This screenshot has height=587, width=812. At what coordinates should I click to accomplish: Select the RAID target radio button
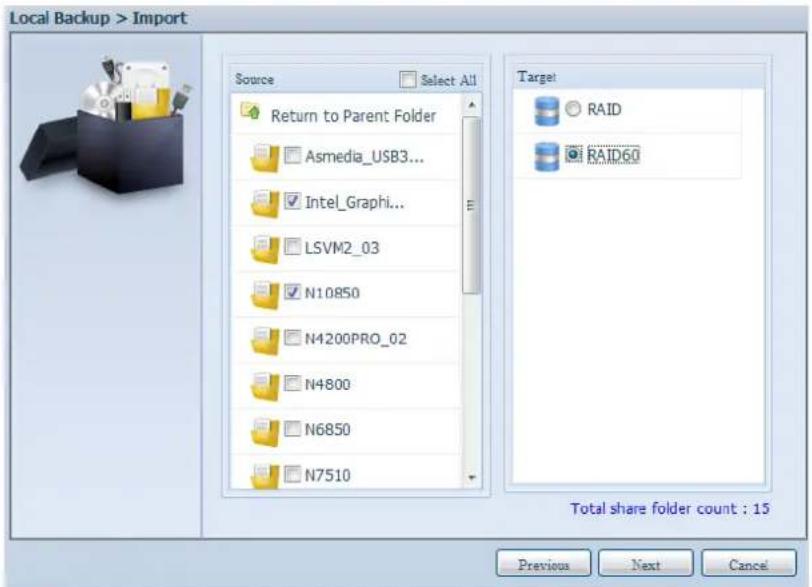[x=573, y=109]
